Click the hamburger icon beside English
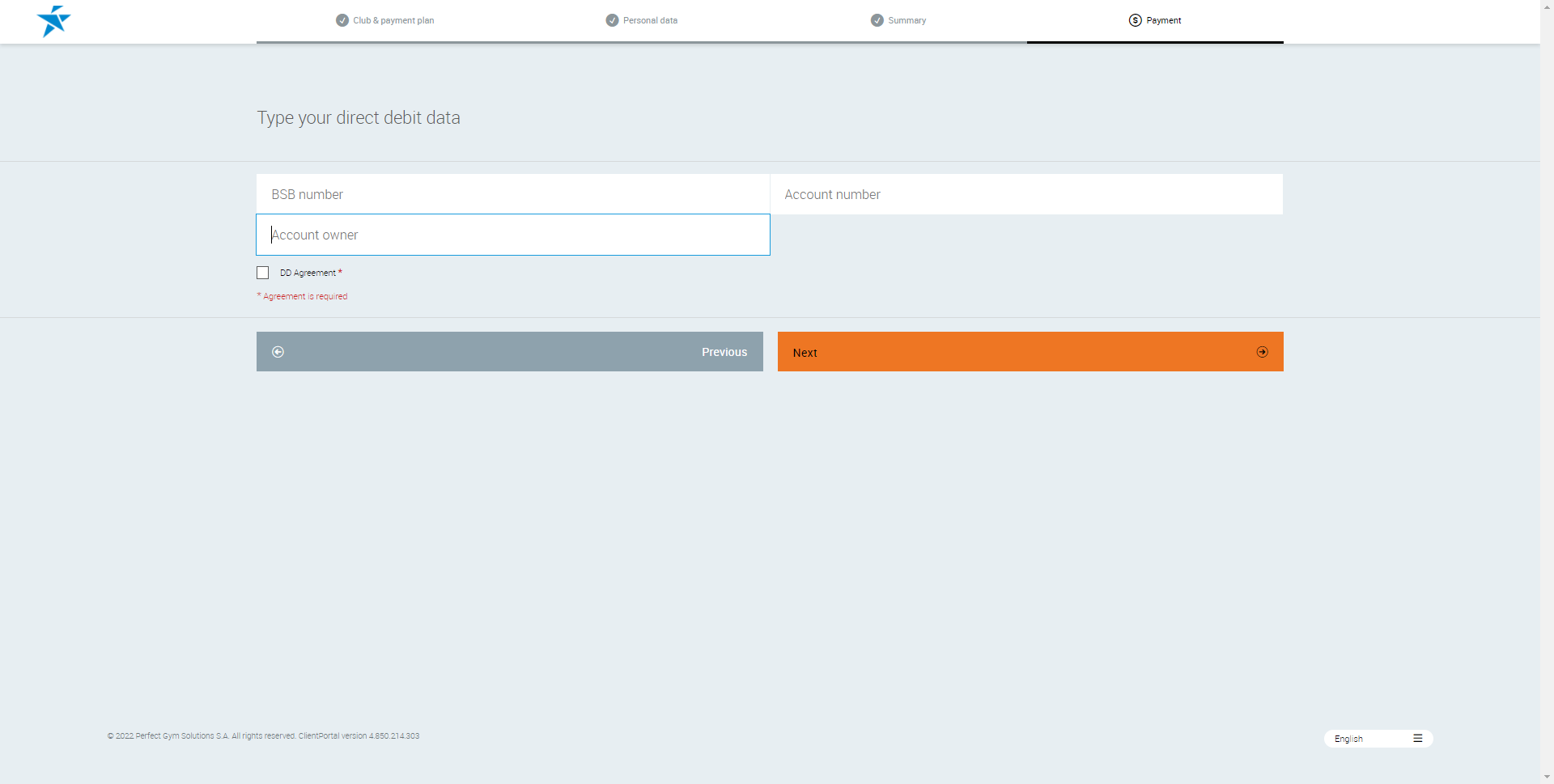This screenshot has height=784, width=1554. pos(1417,739)
